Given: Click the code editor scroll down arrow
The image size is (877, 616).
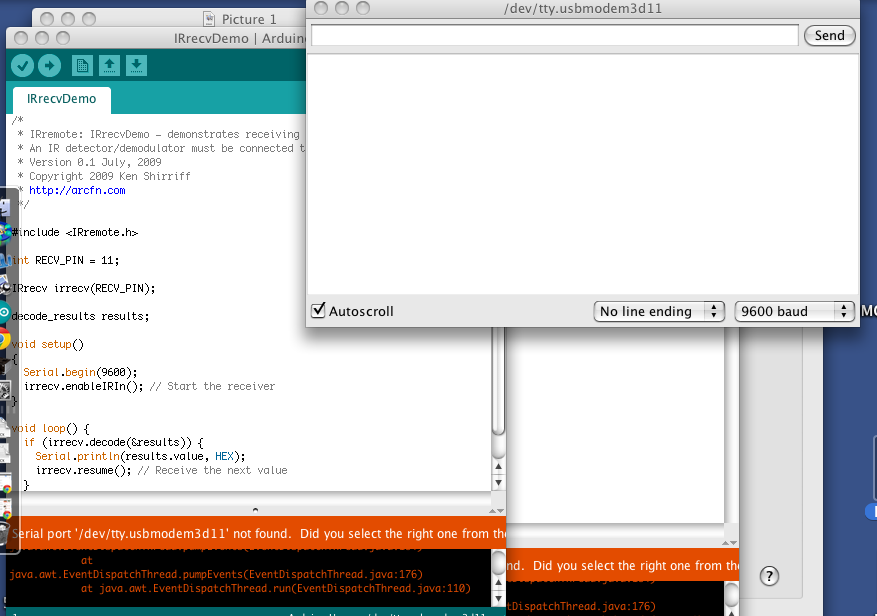Looking at the screenshot, I should pyautogui.click(x=498, y=482).
